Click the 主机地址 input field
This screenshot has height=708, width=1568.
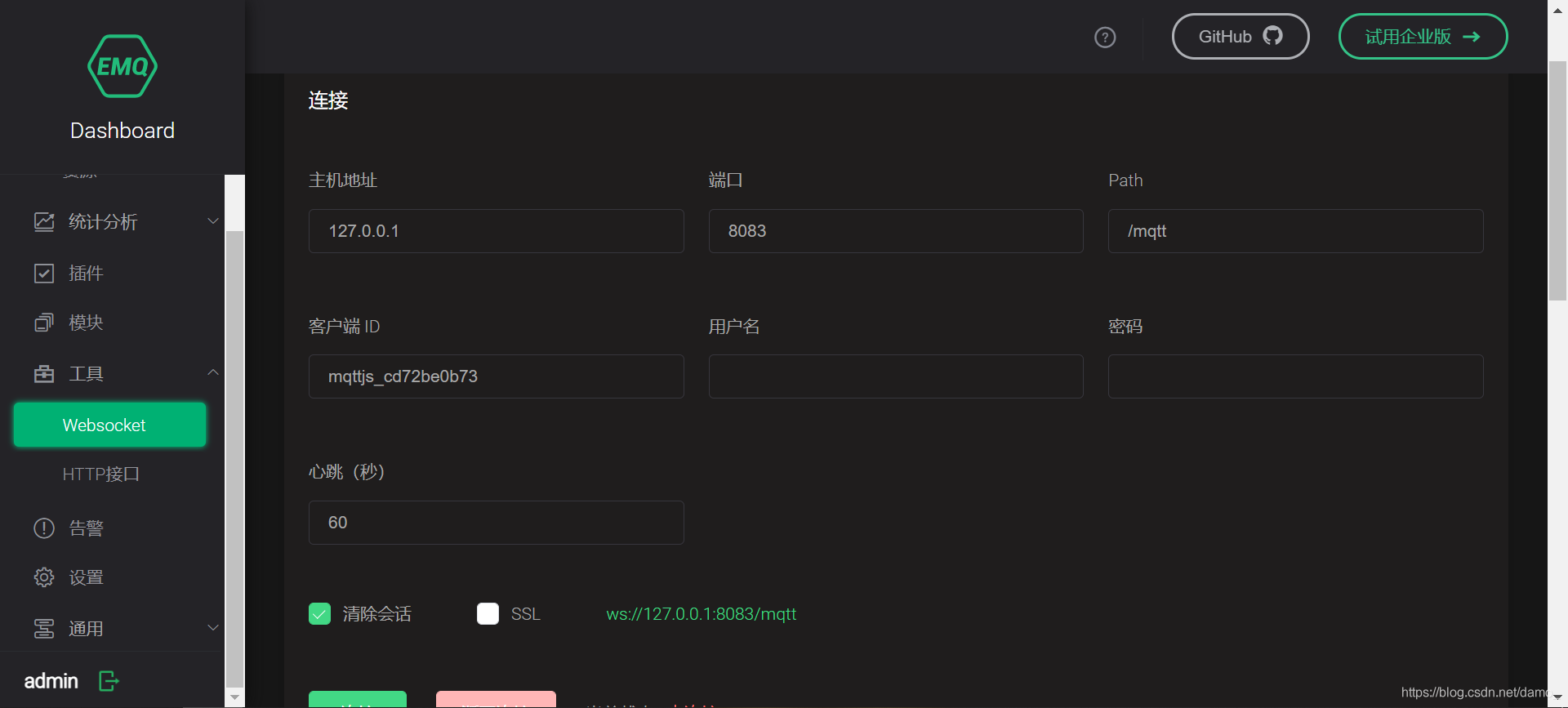point(497,231)
